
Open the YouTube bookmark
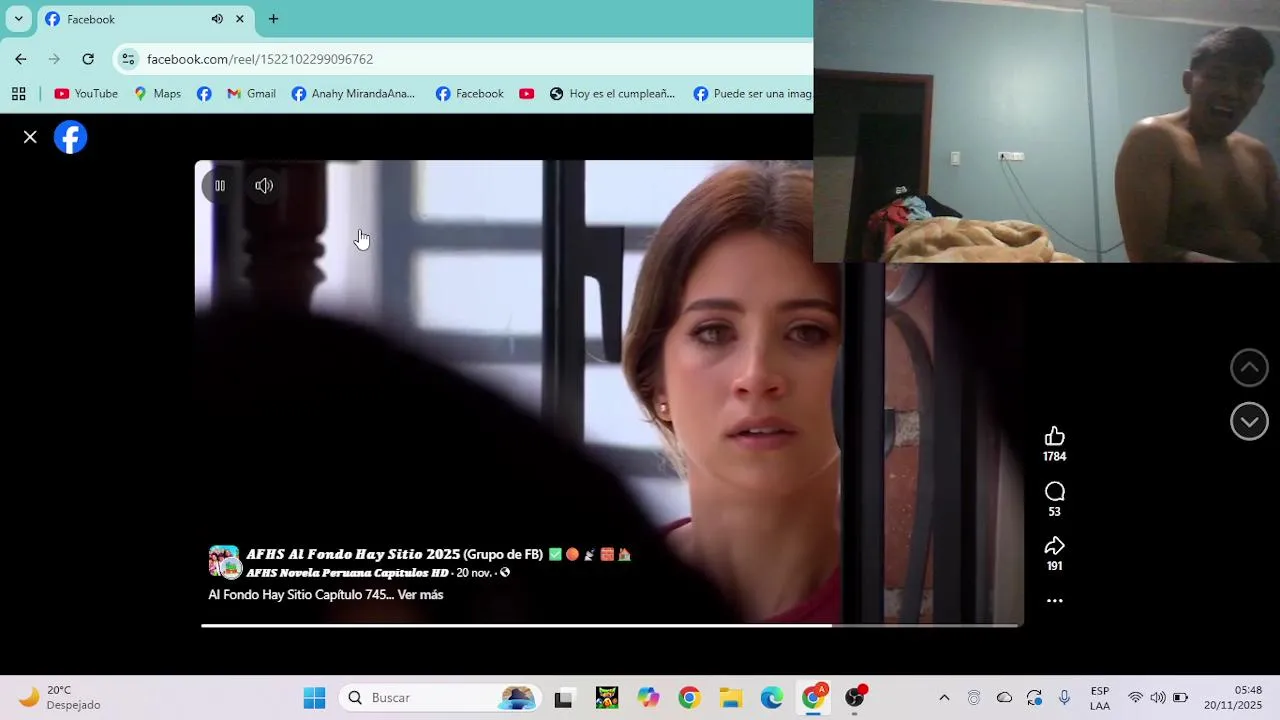click(86, 94)
